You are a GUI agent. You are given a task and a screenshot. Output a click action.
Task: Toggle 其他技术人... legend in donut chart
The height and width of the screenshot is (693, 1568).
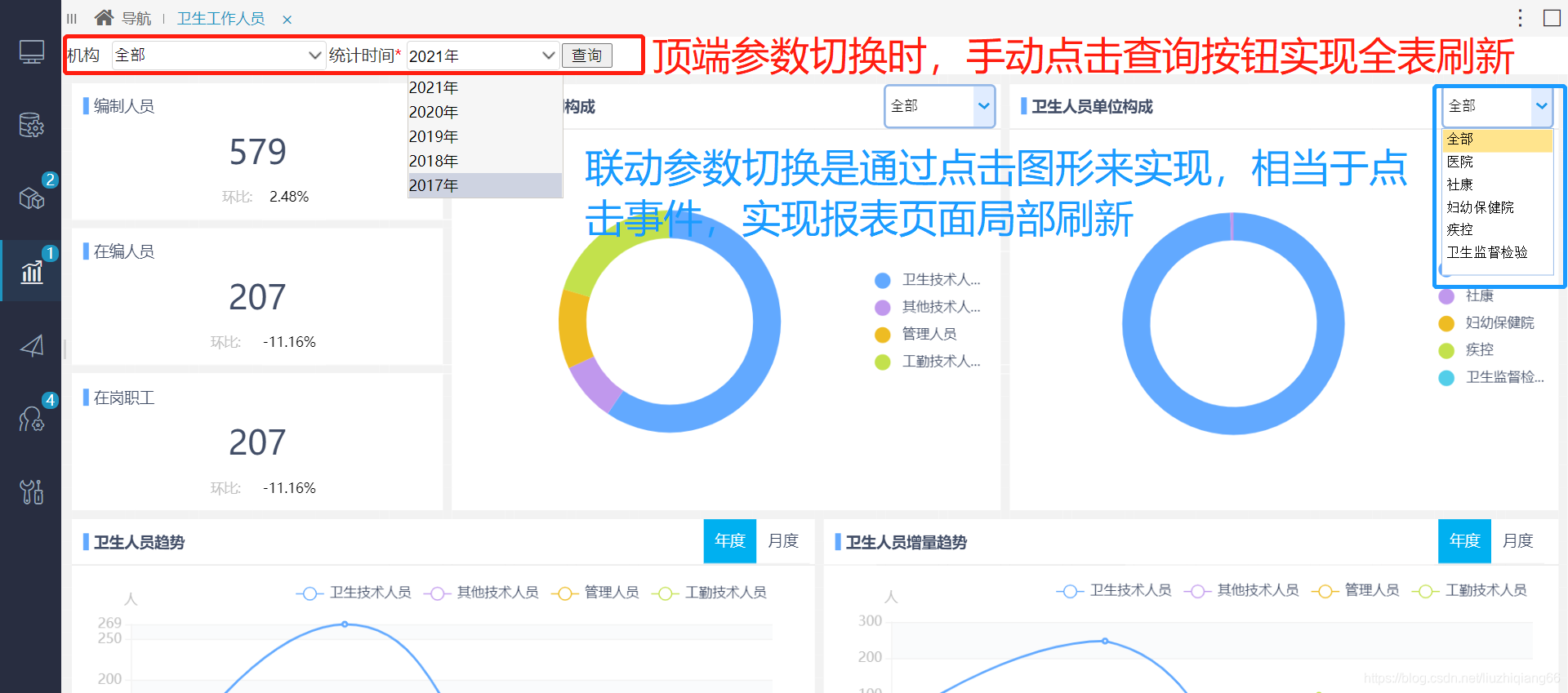[x=928, y=307]
